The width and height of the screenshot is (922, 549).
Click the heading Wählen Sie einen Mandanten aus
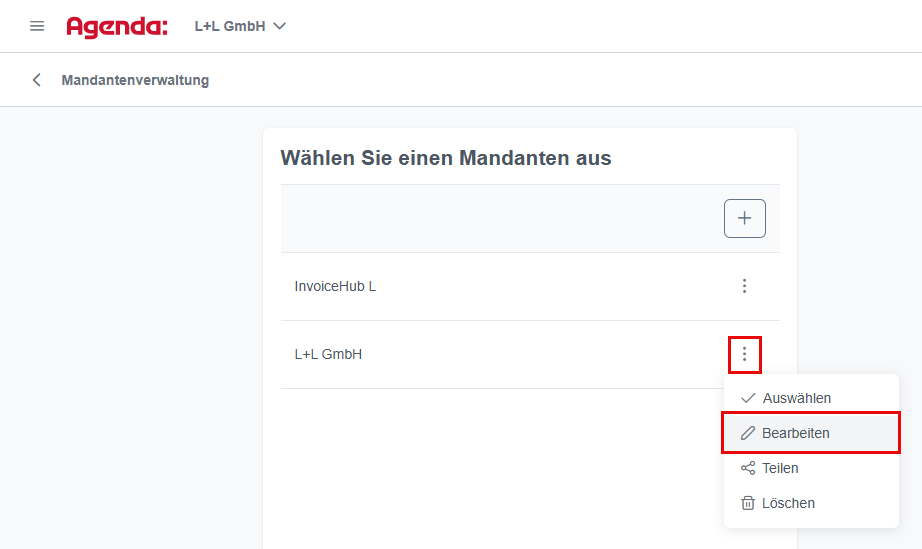coord(446,158)
